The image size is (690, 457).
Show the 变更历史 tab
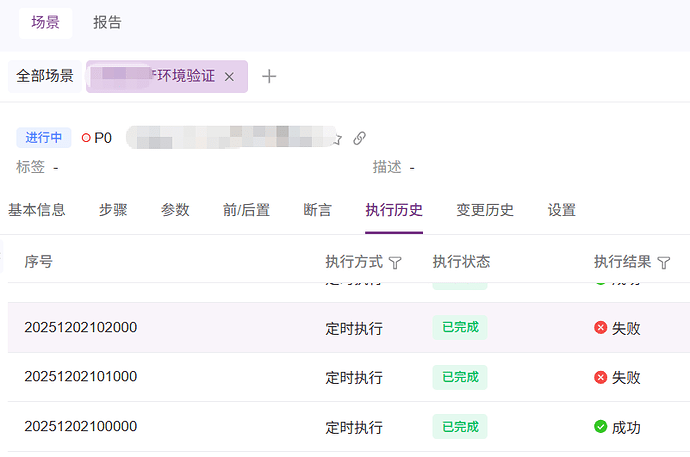coord(485,210)
